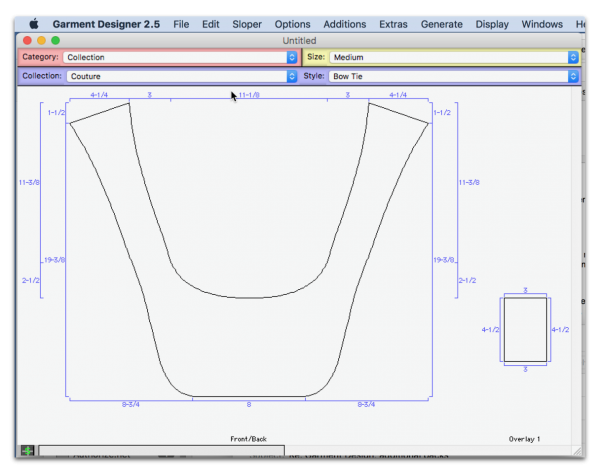Click the window resize grip corner

point(577,451)
